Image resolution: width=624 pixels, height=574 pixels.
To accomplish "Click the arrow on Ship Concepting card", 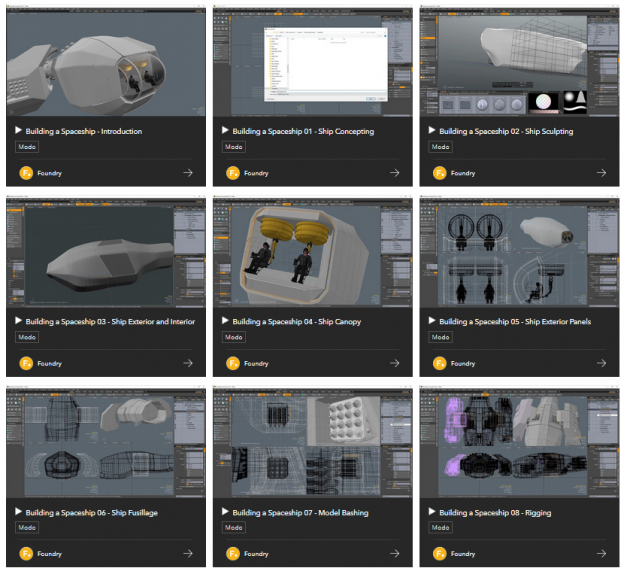I will [x=394, y=173].
